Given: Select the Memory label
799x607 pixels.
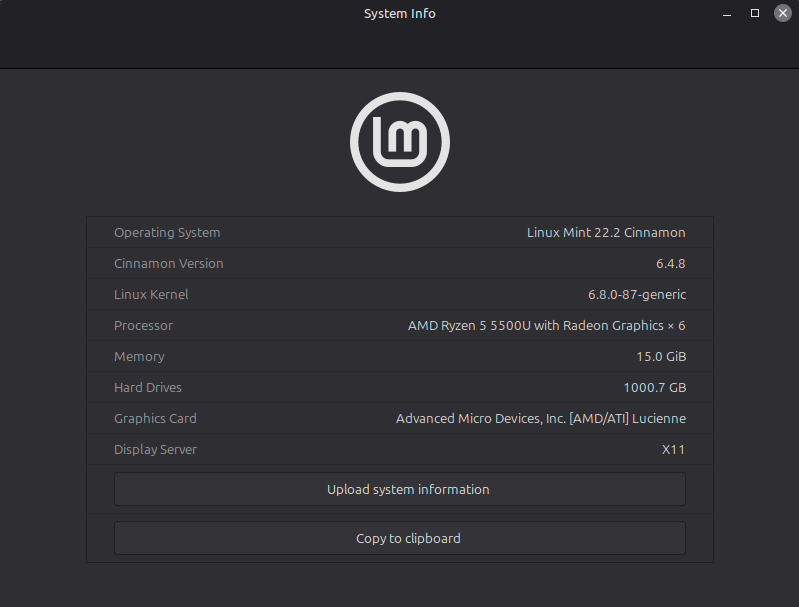Looking at the screenshot, I should point(139,357).
